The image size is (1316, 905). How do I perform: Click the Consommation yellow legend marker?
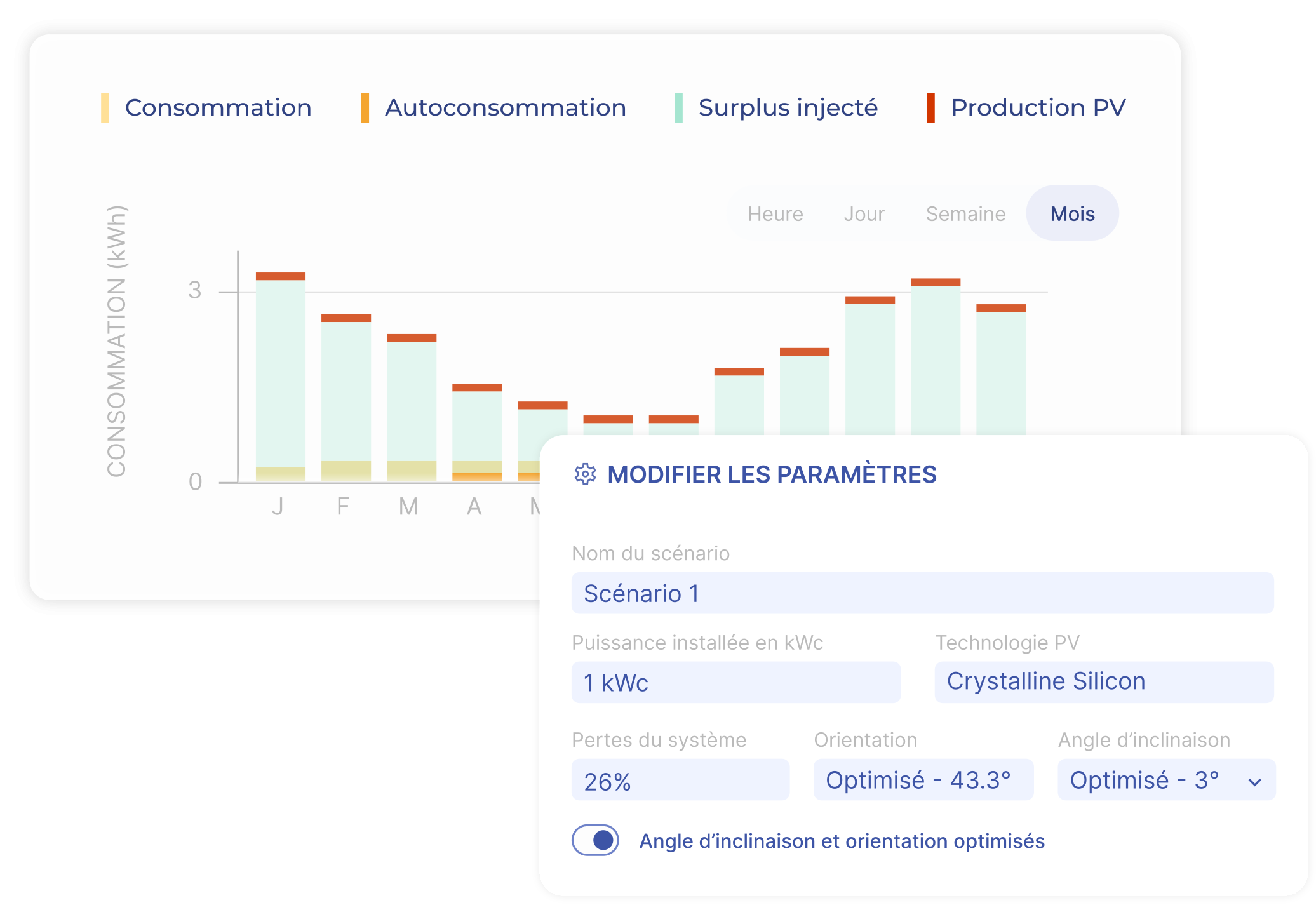coord(105,108)
